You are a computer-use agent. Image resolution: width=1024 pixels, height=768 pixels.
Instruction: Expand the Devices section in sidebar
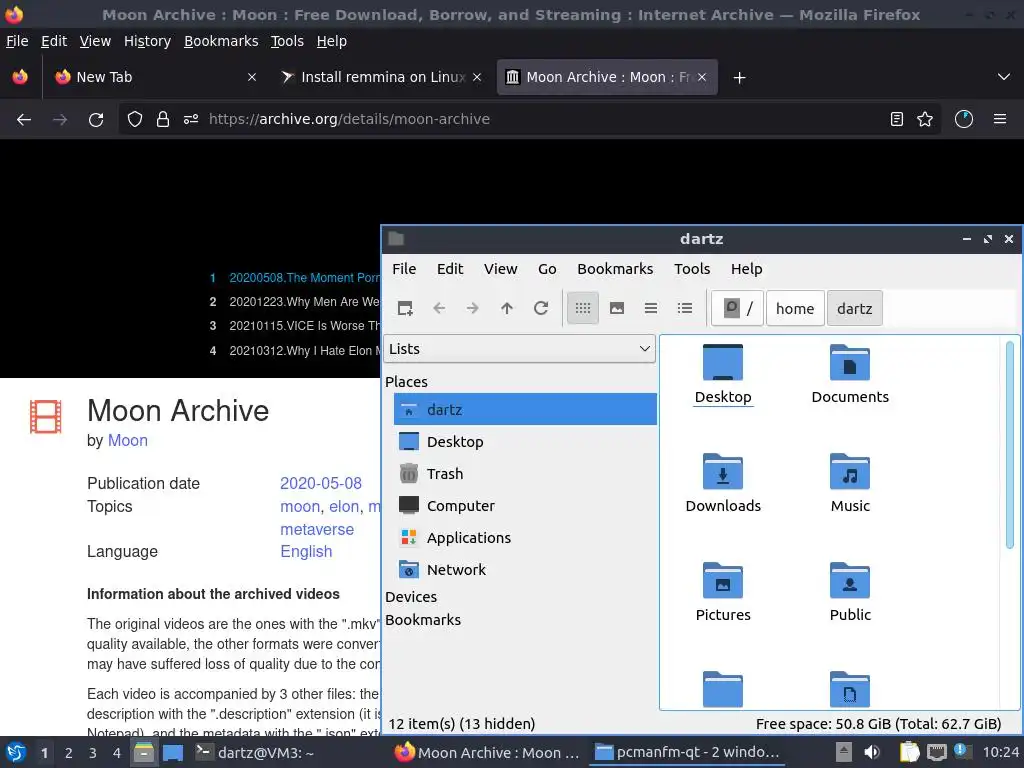coord(411,597)
